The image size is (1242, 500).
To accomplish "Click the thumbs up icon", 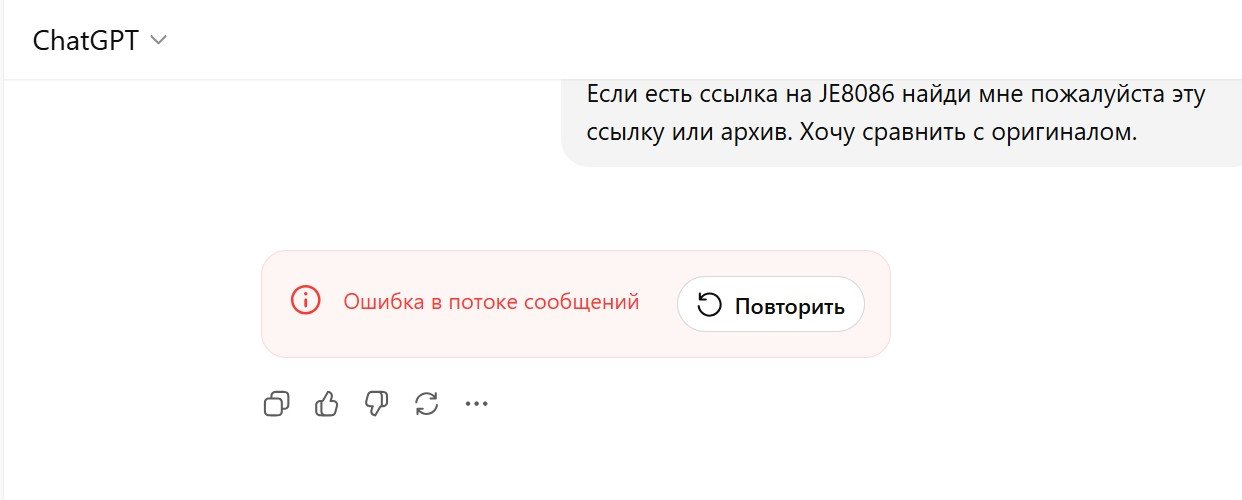I will click(x=327, y=404).
